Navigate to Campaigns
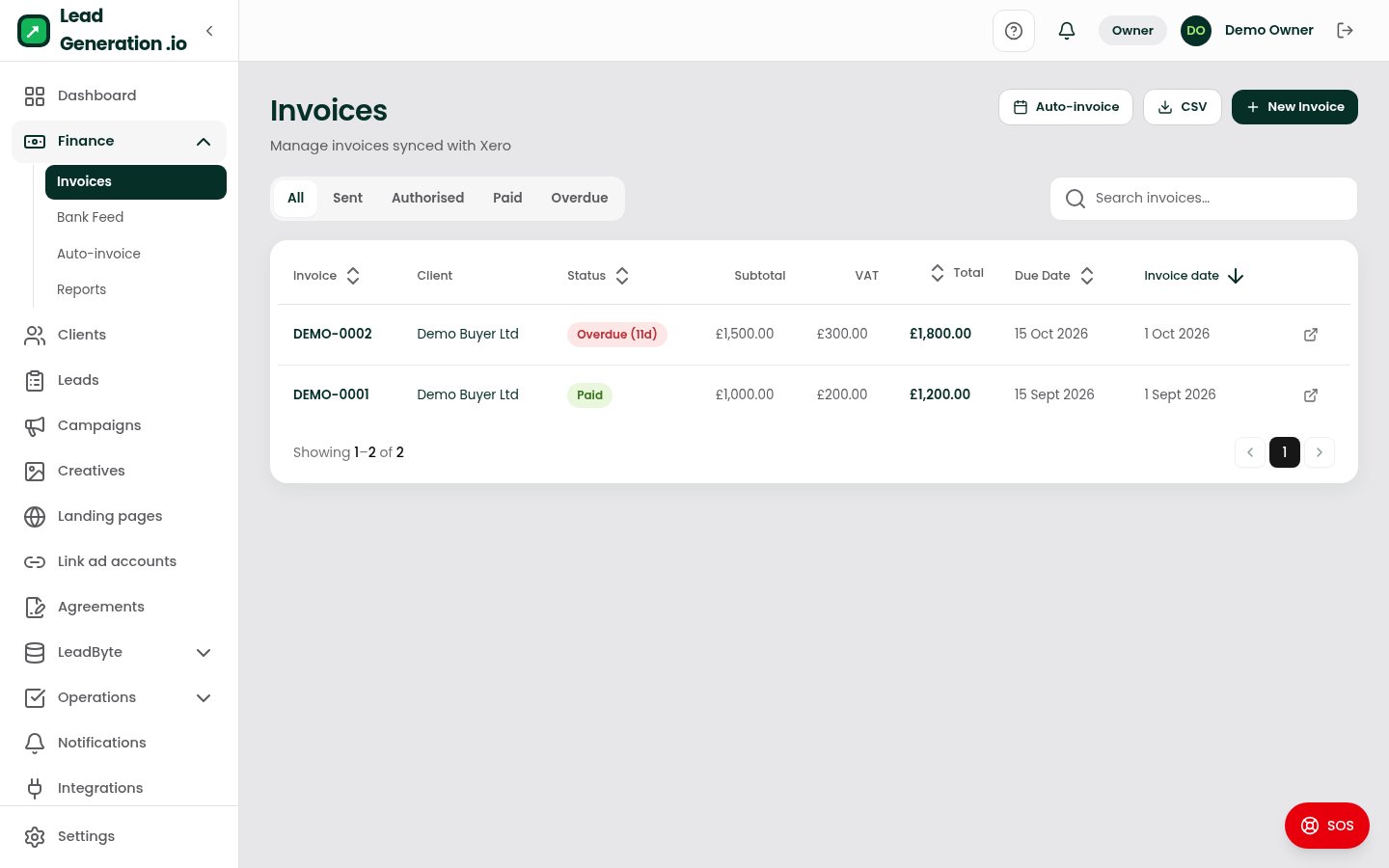Screen dimensions: 1389x868 (119, 425)
